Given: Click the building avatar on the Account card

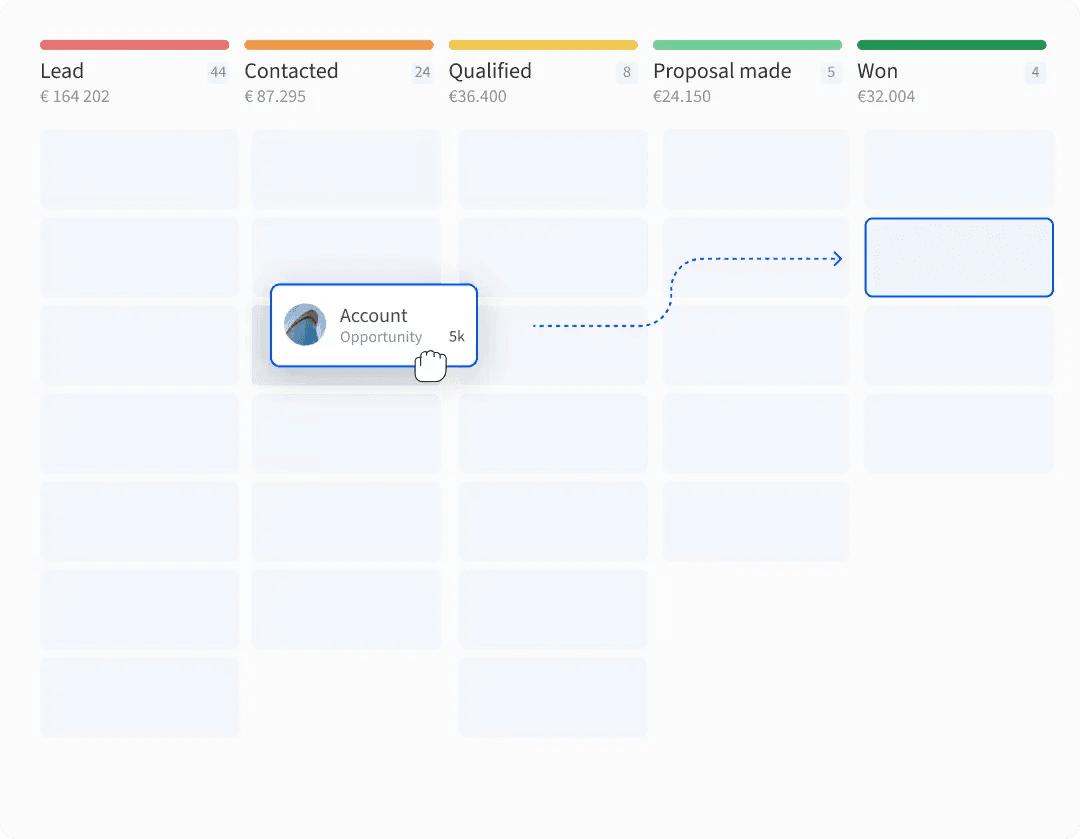Looking at the screenshot, I should click(305, 325).
